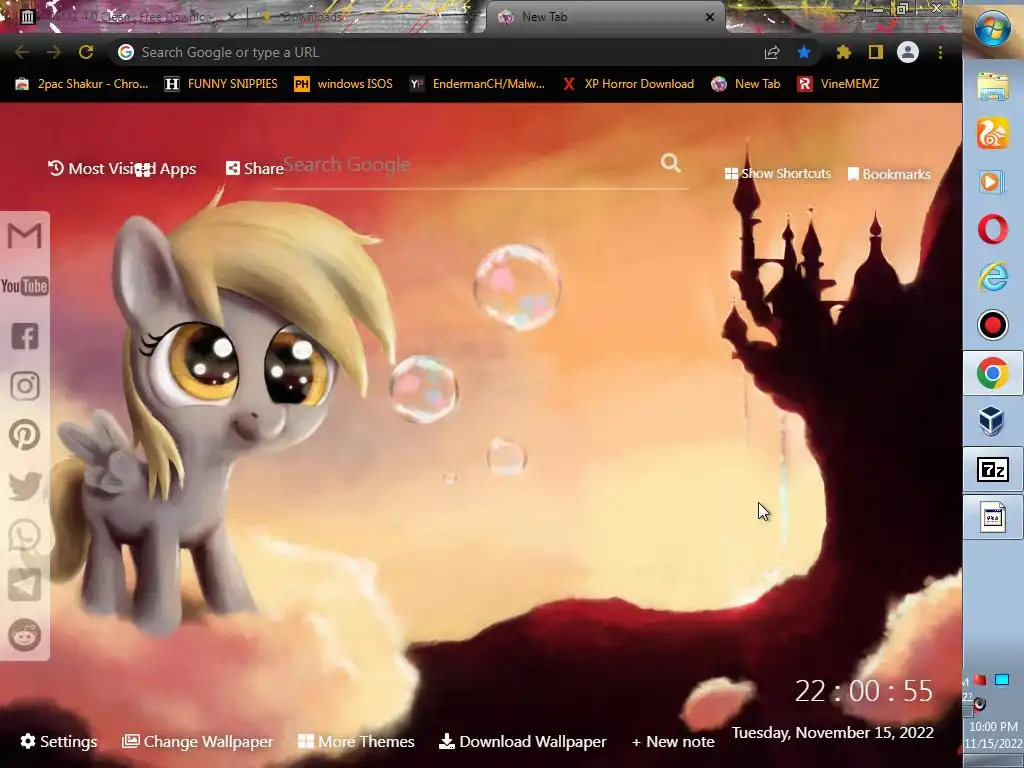Click Download Wallpaper
The height and width of the screenshot is (768, 1024).
pos(522,741)
